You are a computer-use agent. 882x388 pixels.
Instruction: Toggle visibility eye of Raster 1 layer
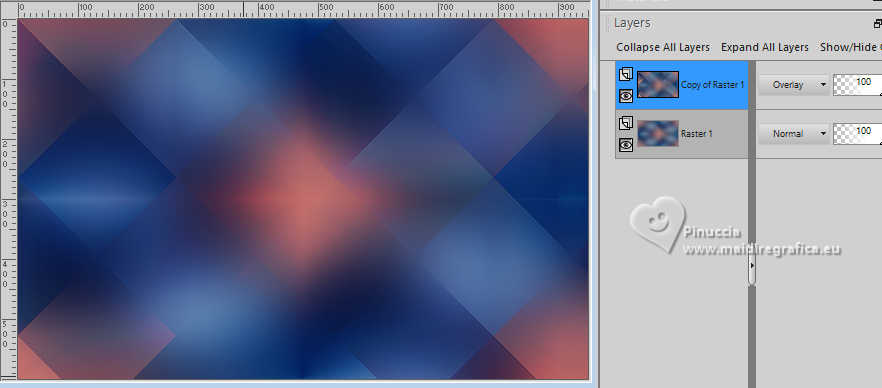pos(626,145)
